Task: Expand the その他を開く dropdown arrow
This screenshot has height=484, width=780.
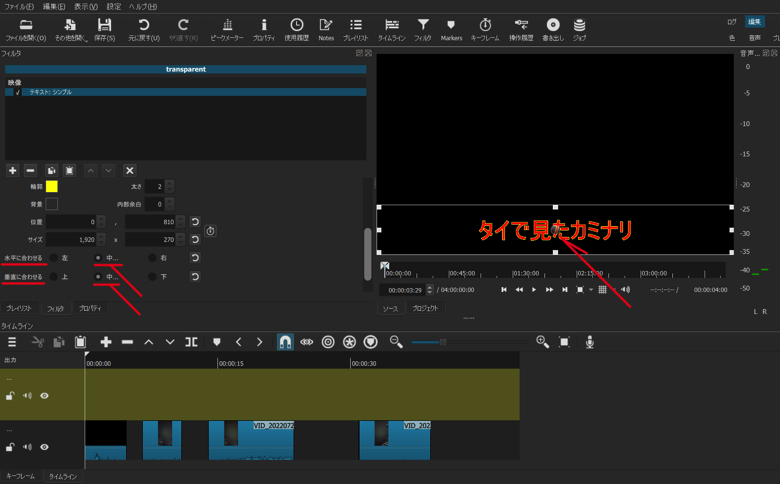Action: pos(86,39)
